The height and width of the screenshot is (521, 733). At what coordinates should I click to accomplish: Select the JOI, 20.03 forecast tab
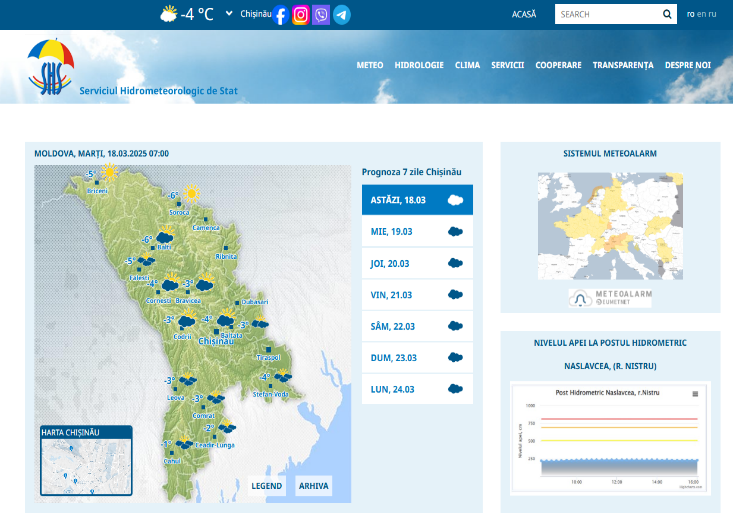(x=417, y=263)
